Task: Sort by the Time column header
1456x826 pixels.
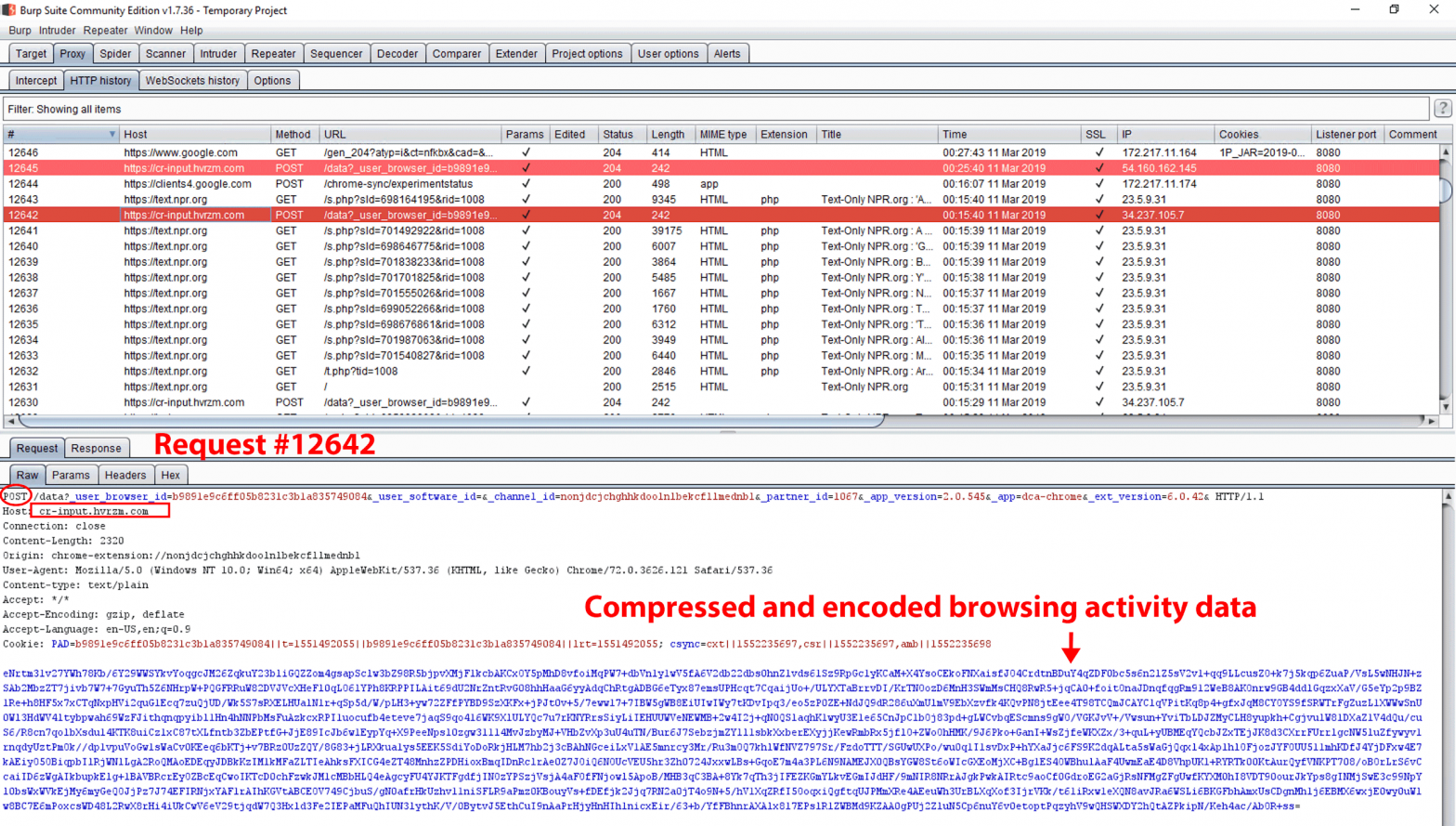Action: [x=1009, y=135]
